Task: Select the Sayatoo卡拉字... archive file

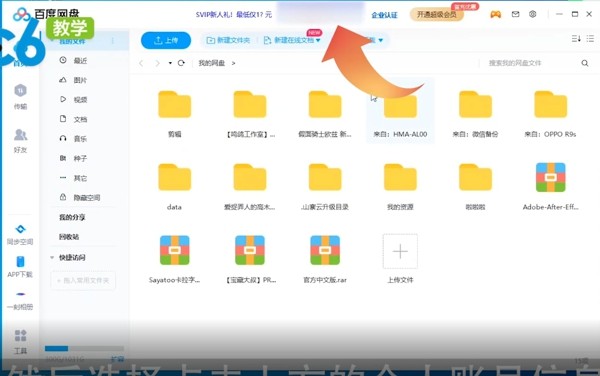Action: tap(174, 259)
